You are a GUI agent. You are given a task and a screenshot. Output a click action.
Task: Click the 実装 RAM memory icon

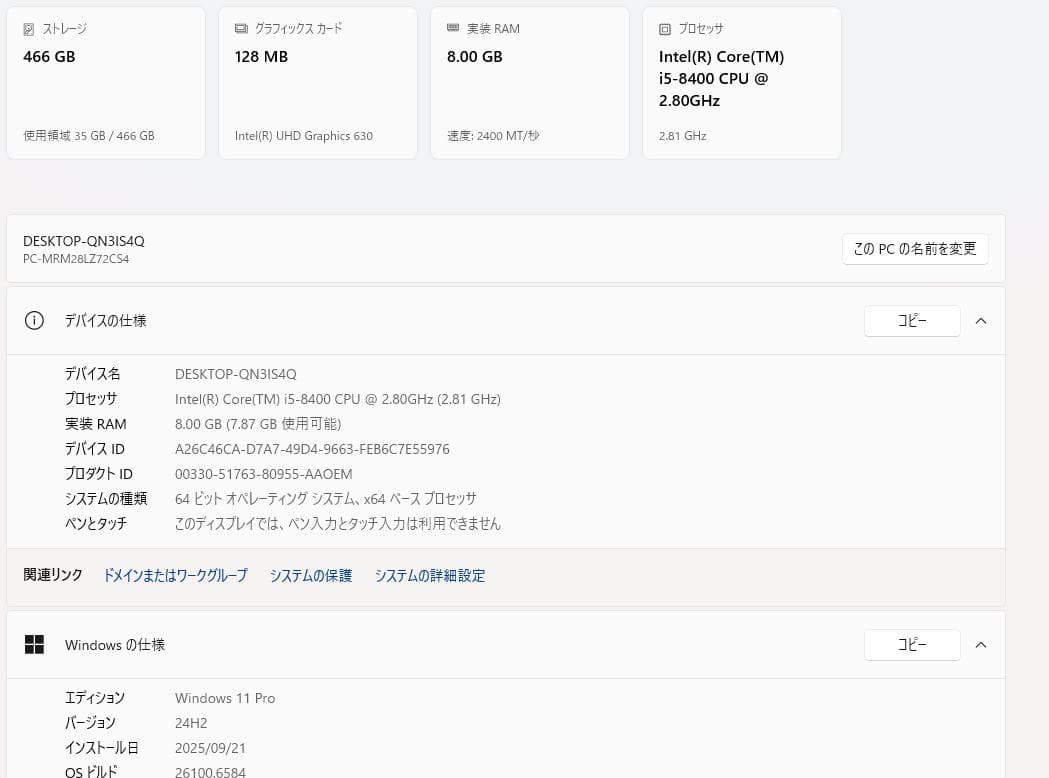click(x=453, y=28)
